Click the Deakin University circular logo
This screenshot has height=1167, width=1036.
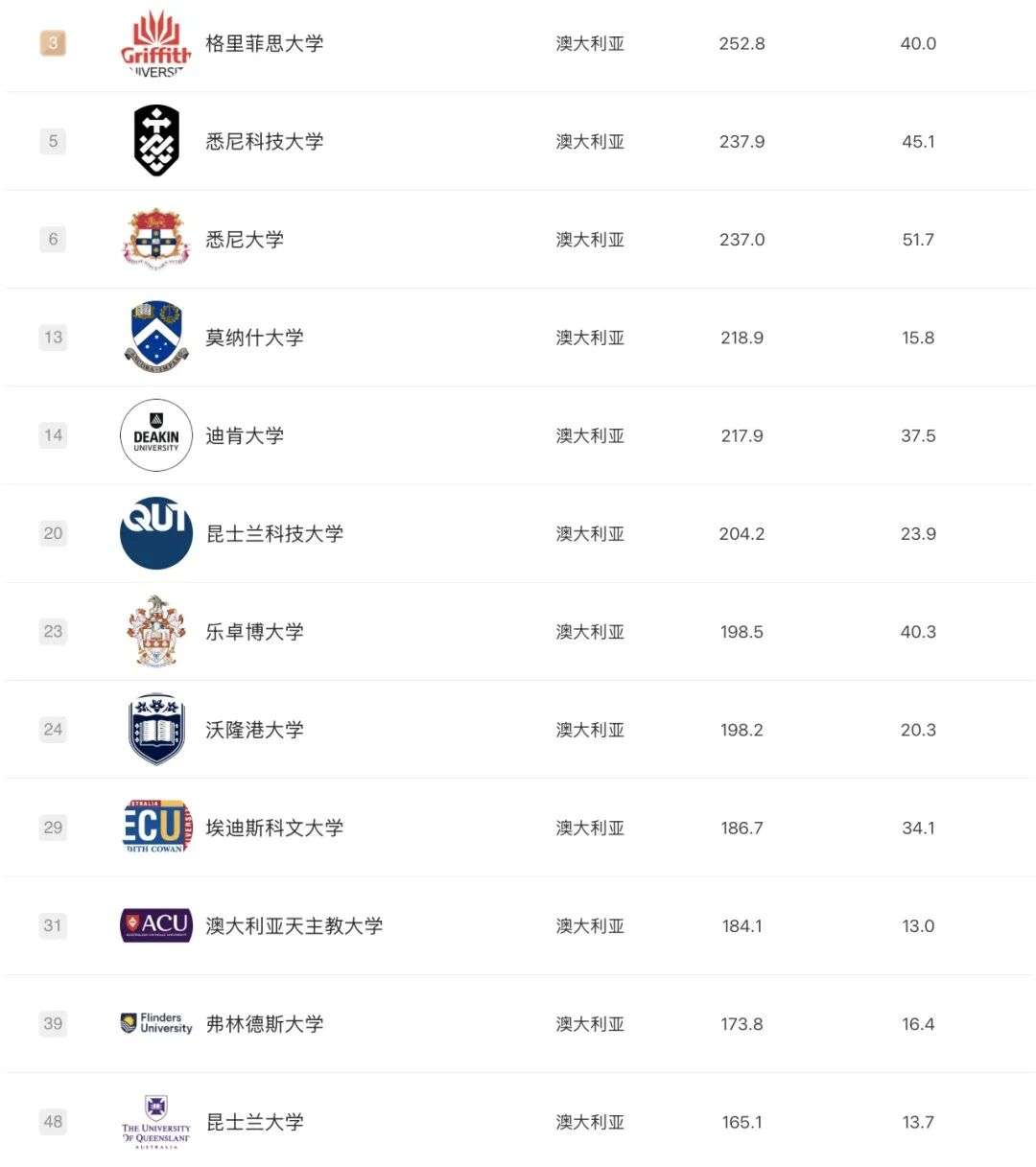(156, 435)
